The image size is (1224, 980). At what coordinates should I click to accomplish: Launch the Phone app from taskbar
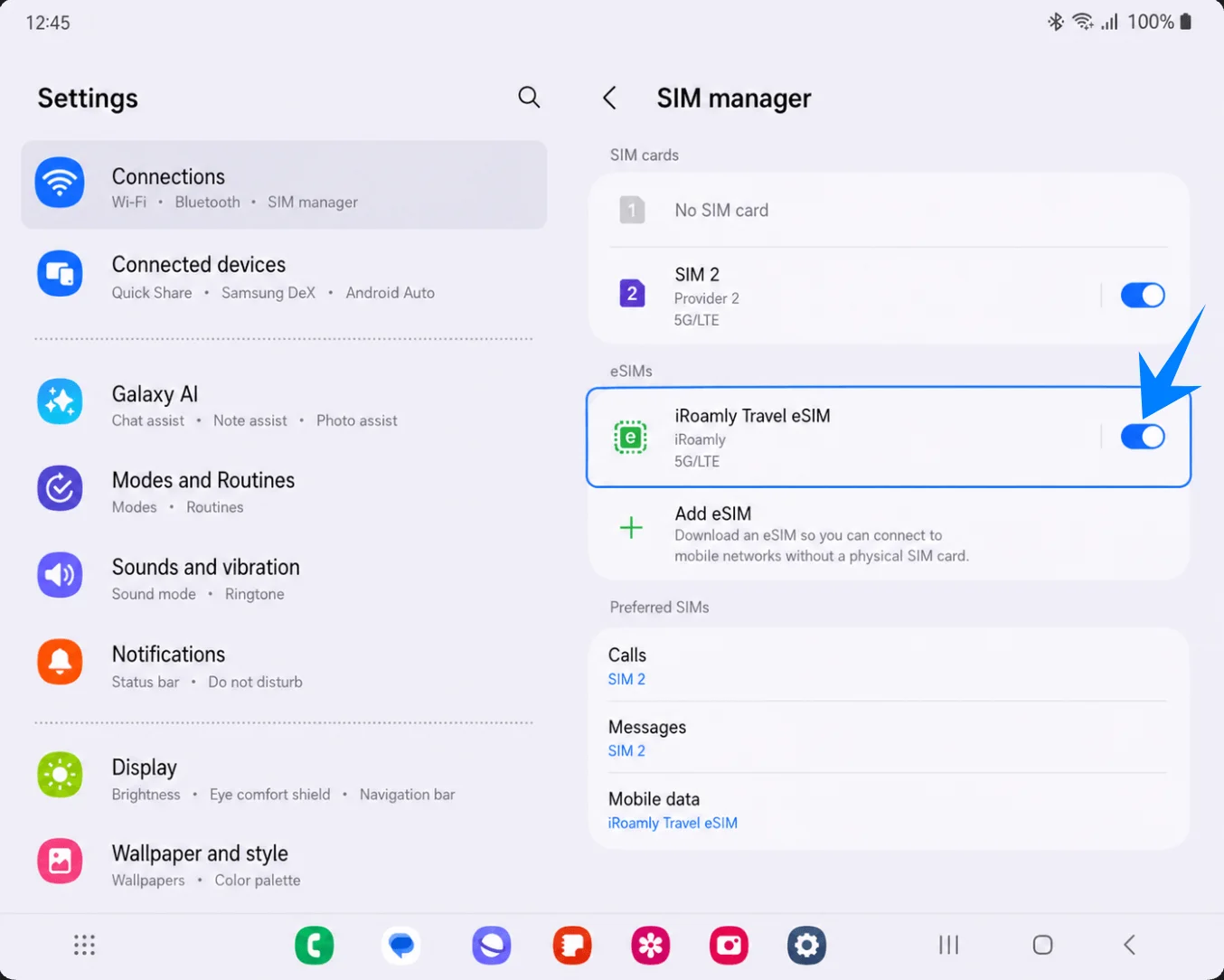click(315, 946)
